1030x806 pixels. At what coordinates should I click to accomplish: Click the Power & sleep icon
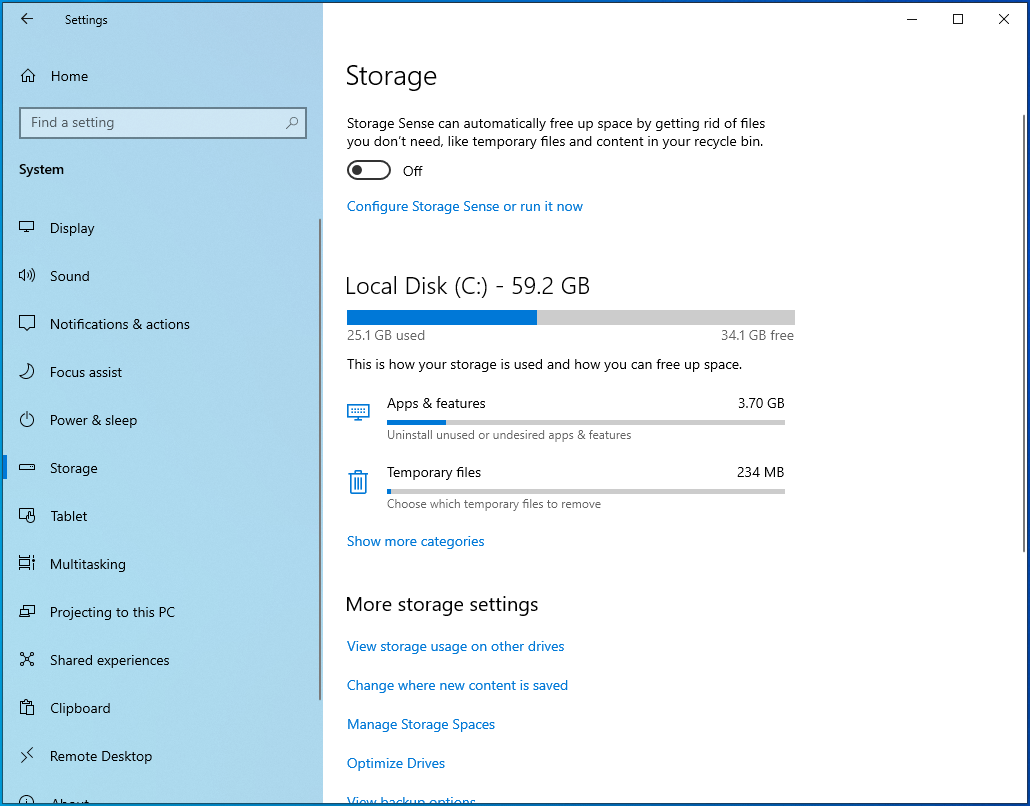point(28,420)
